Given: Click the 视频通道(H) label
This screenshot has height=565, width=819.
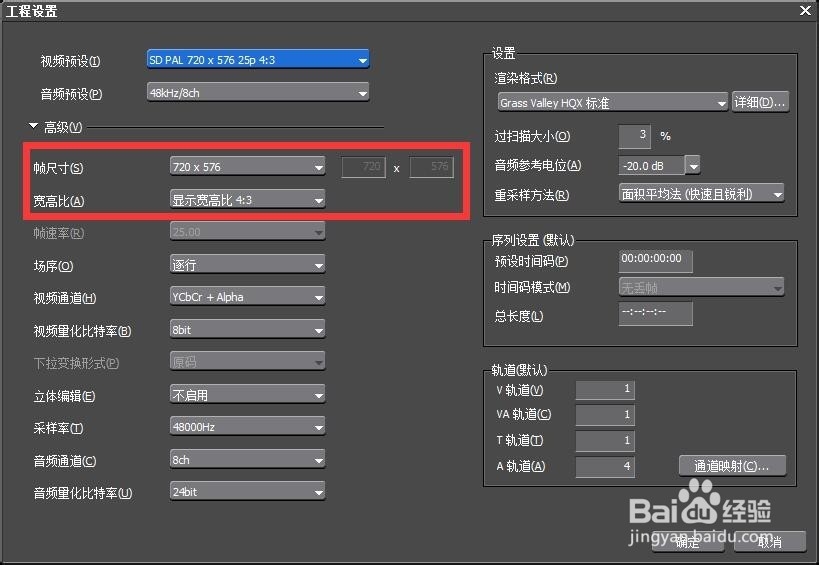Looking at the screenshot, I should (65, 298).
